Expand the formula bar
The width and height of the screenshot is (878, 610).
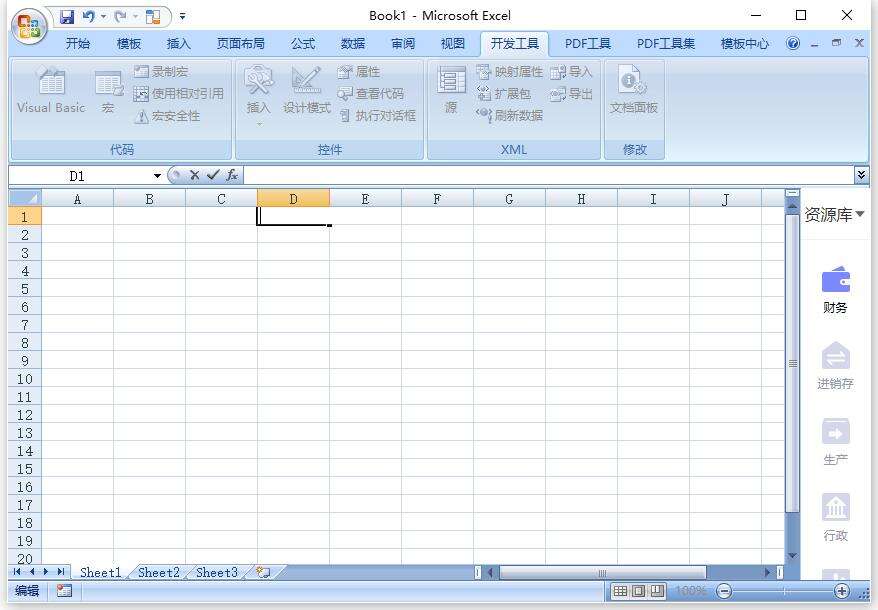[x=861, y=175]
